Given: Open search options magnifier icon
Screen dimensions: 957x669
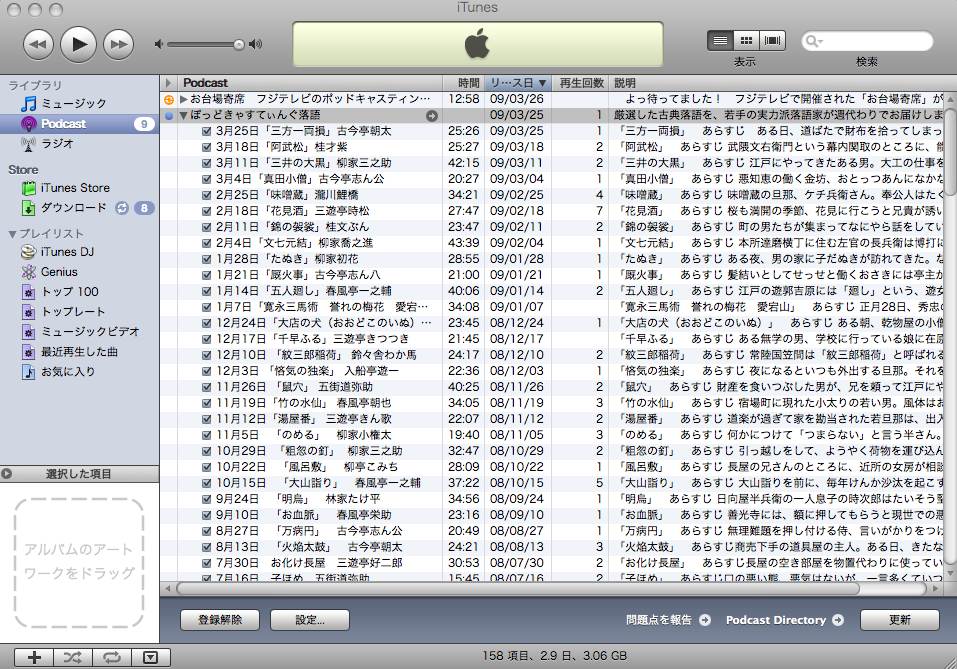Looking at the screenshot, I should [814, 42].
